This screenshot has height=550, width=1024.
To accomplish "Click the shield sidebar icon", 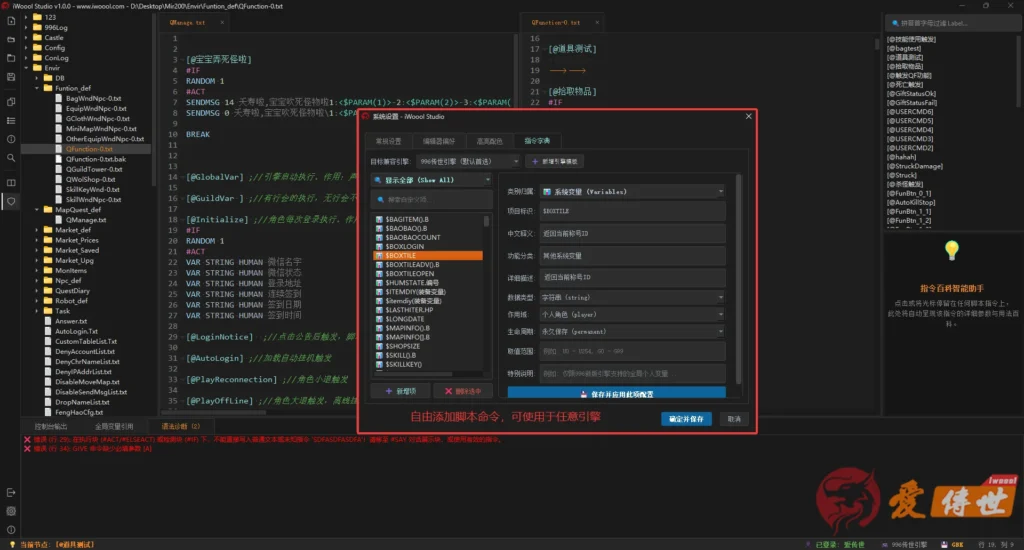I will (11, 201).
